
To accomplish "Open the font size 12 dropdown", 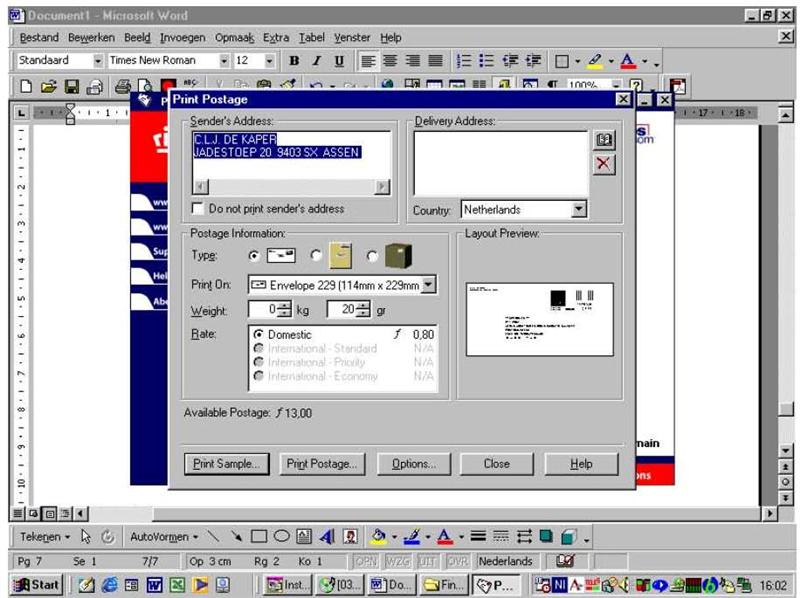I will click(269, 61).
